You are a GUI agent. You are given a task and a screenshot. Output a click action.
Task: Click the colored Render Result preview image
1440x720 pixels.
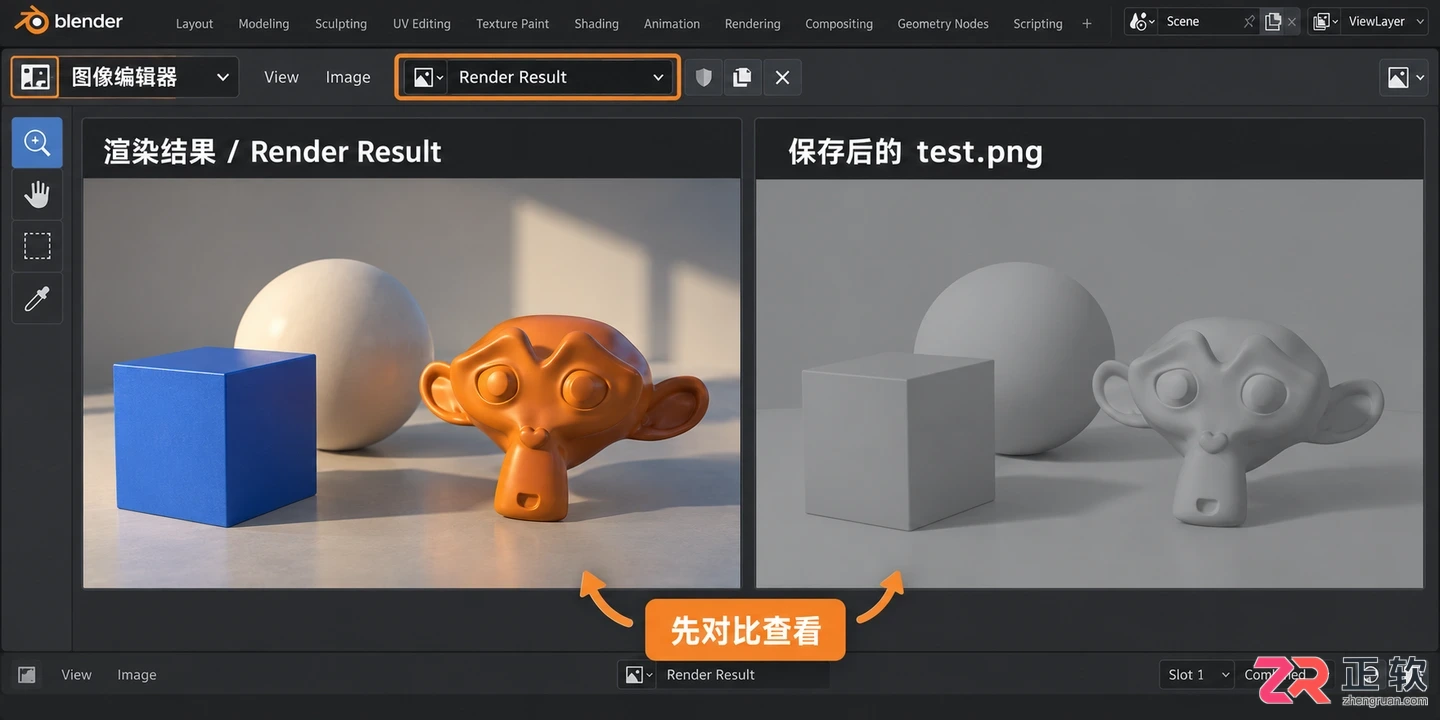[412, 383]
